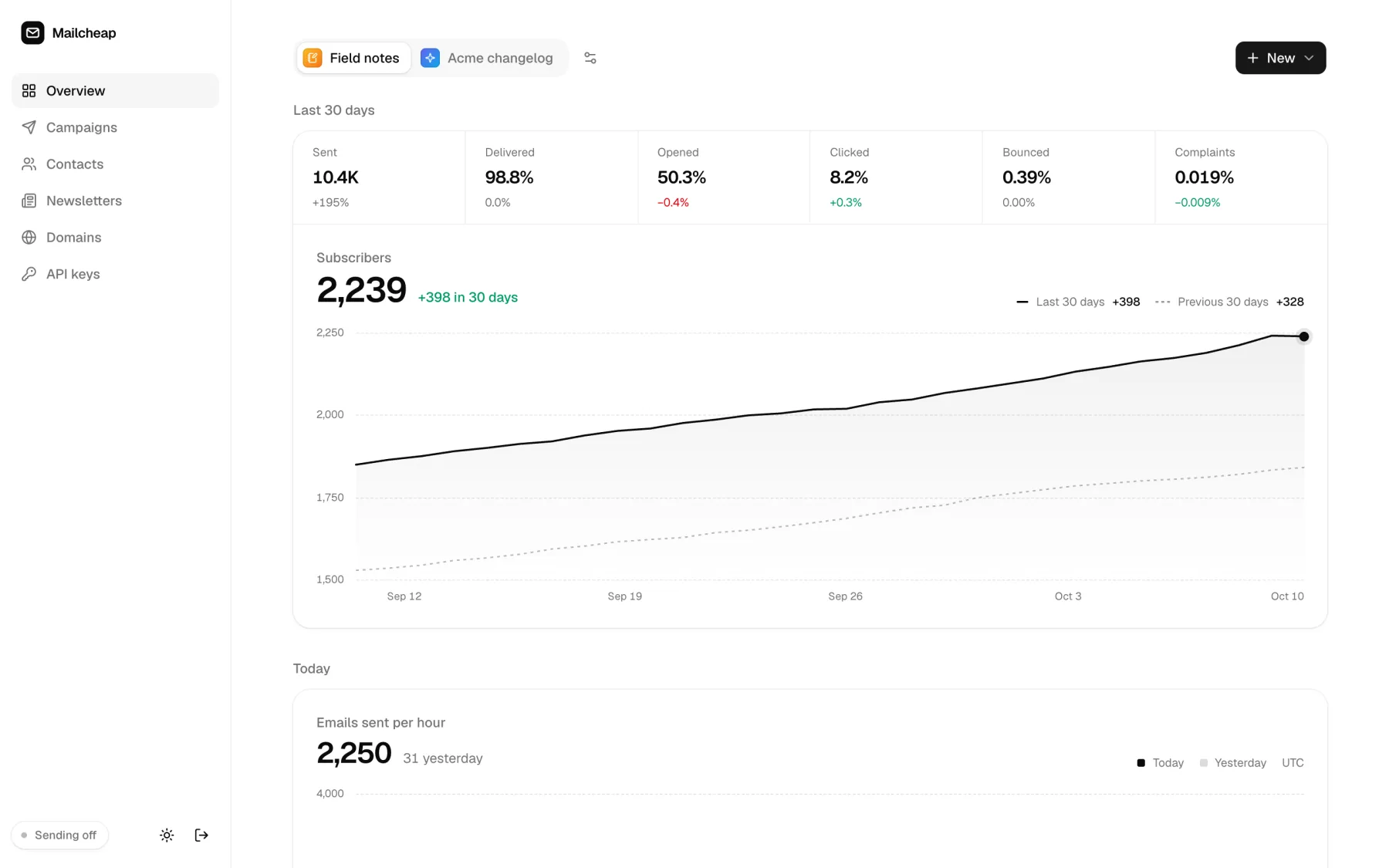Click the Domains globe icon
This screenshot has width=1389, height=868.
coord(29,237)
